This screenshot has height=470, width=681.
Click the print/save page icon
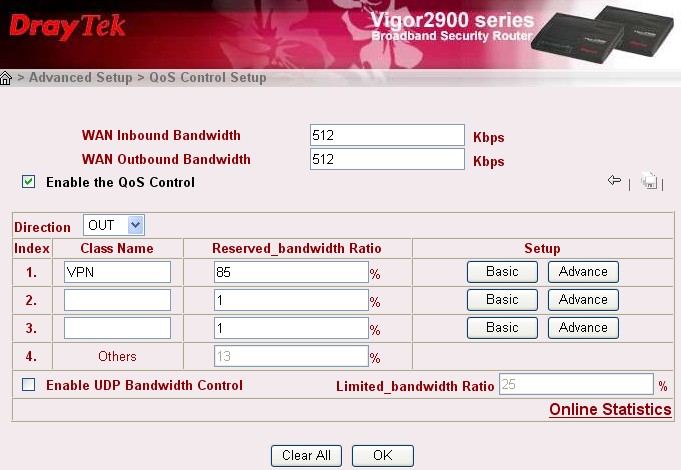(649, 181)
